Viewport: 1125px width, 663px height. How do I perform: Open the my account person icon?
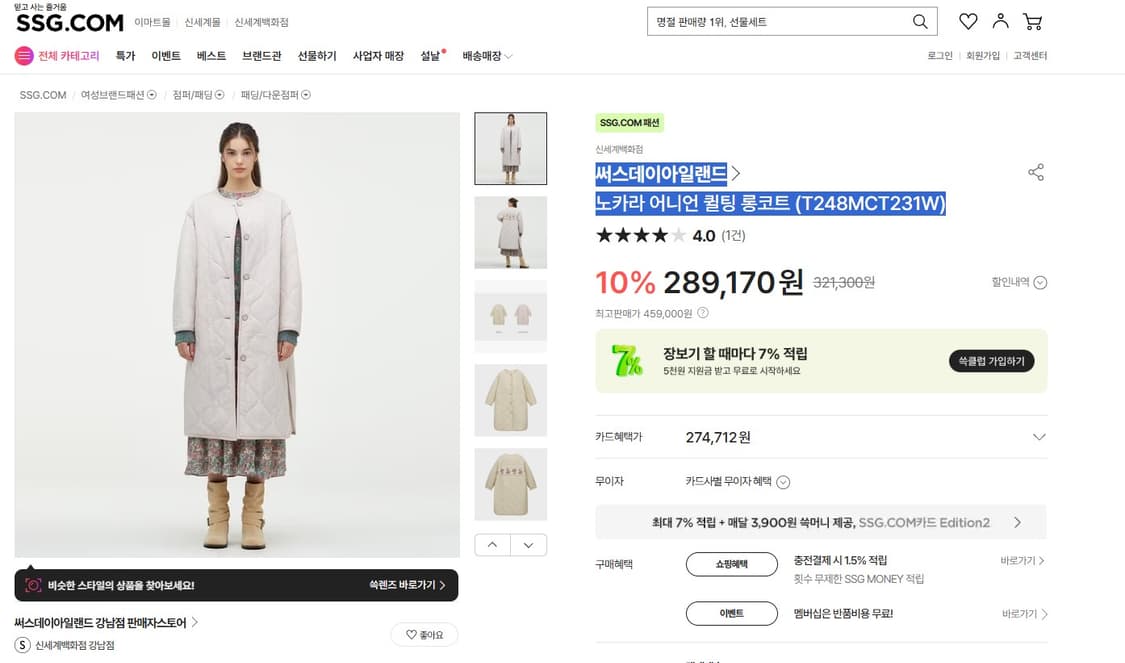click(1000, 20)
